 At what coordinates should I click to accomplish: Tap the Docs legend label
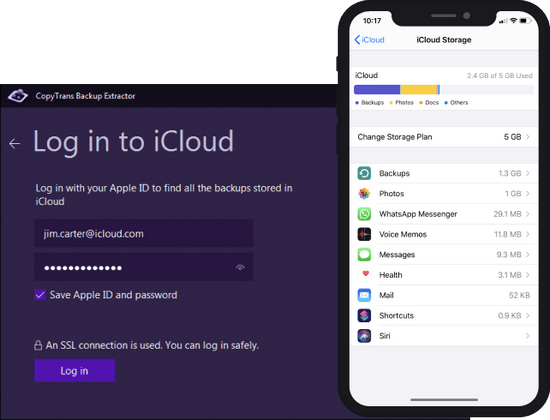click(432, 102)
